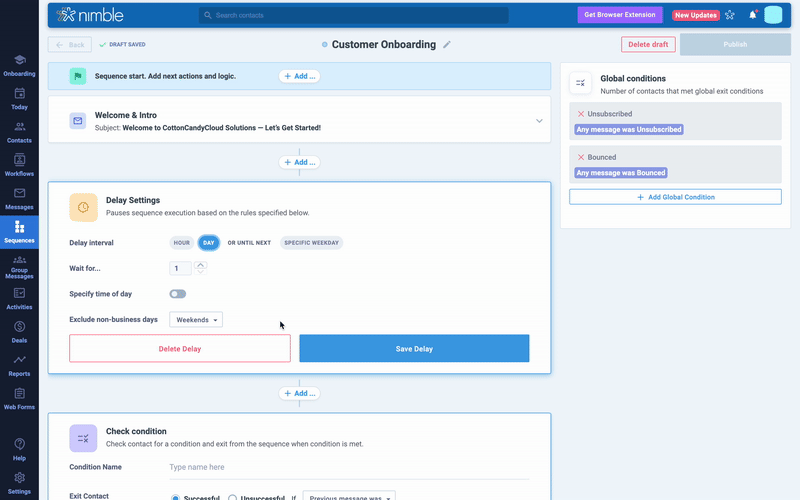Open the Contacts sidebar icon
Viewport: 800px width, 500px height.
click(19, 131)
